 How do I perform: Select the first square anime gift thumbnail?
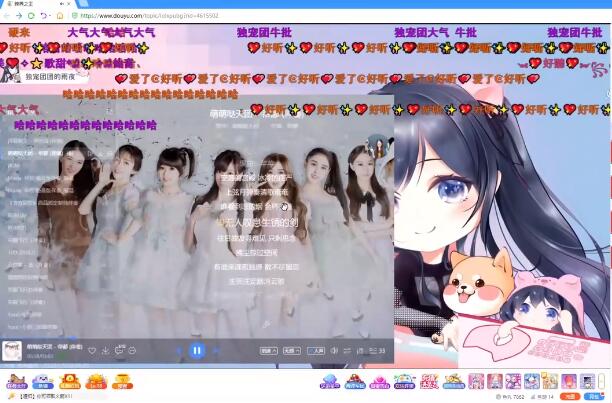pyautogui.click(x=476, y=381)
